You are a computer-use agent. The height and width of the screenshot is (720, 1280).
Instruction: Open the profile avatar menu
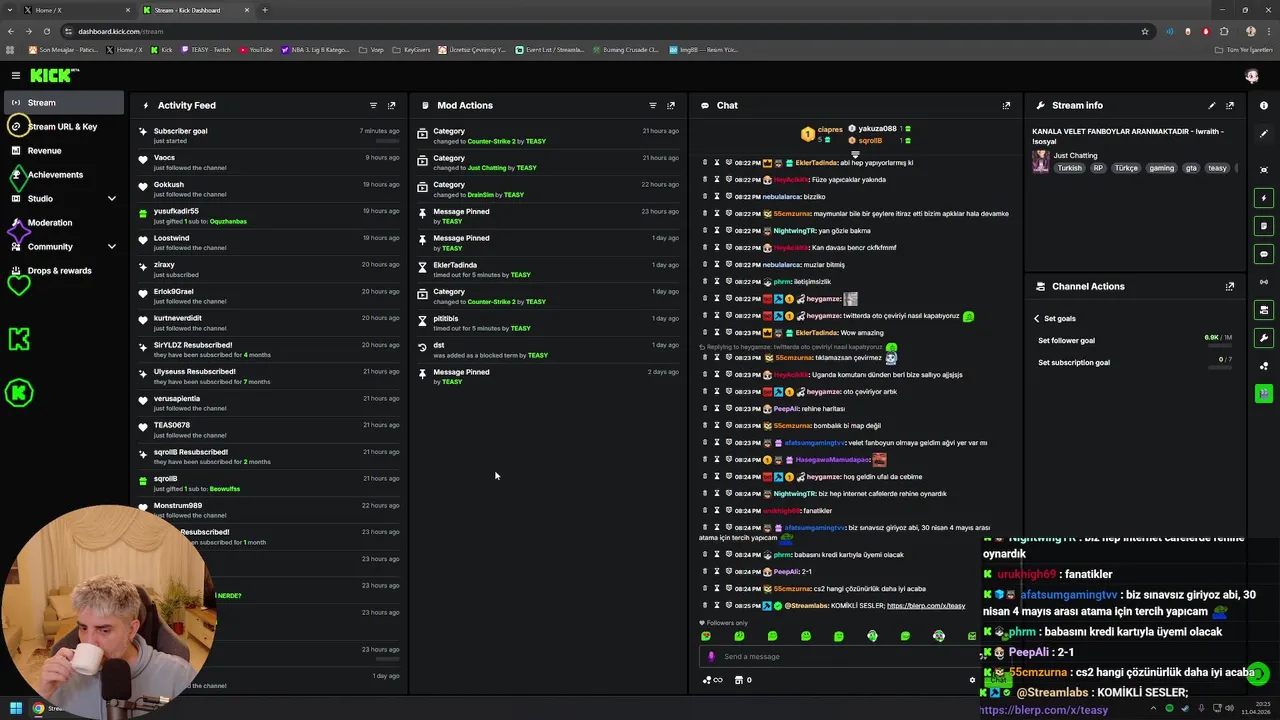pos(1252,76)
